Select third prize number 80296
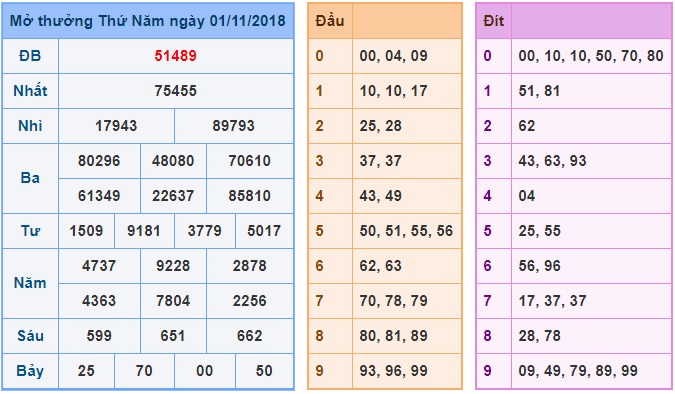675x394 pixels. [x=99, y=161]
